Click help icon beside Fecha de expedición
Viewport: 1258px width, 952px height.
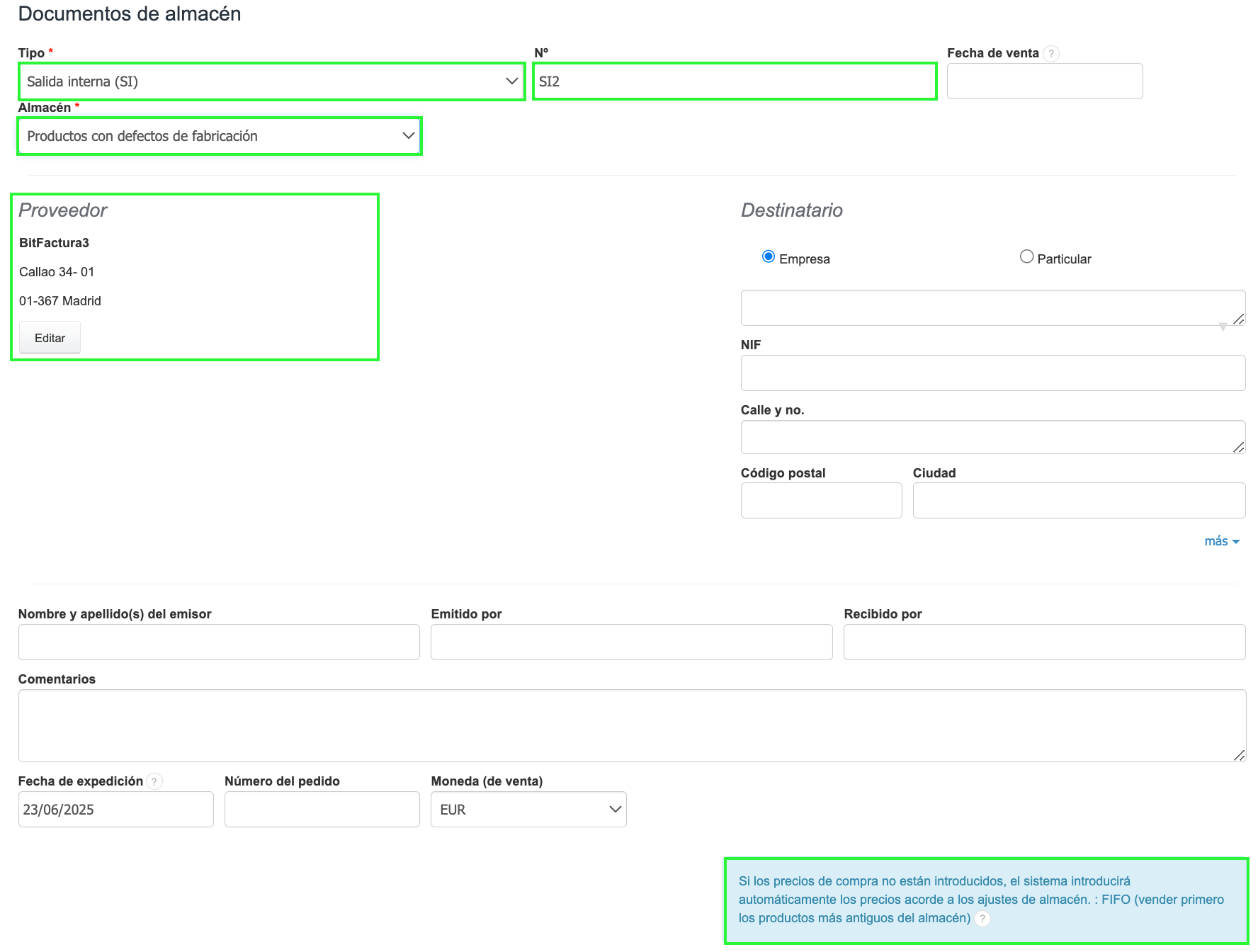point(154,781)
